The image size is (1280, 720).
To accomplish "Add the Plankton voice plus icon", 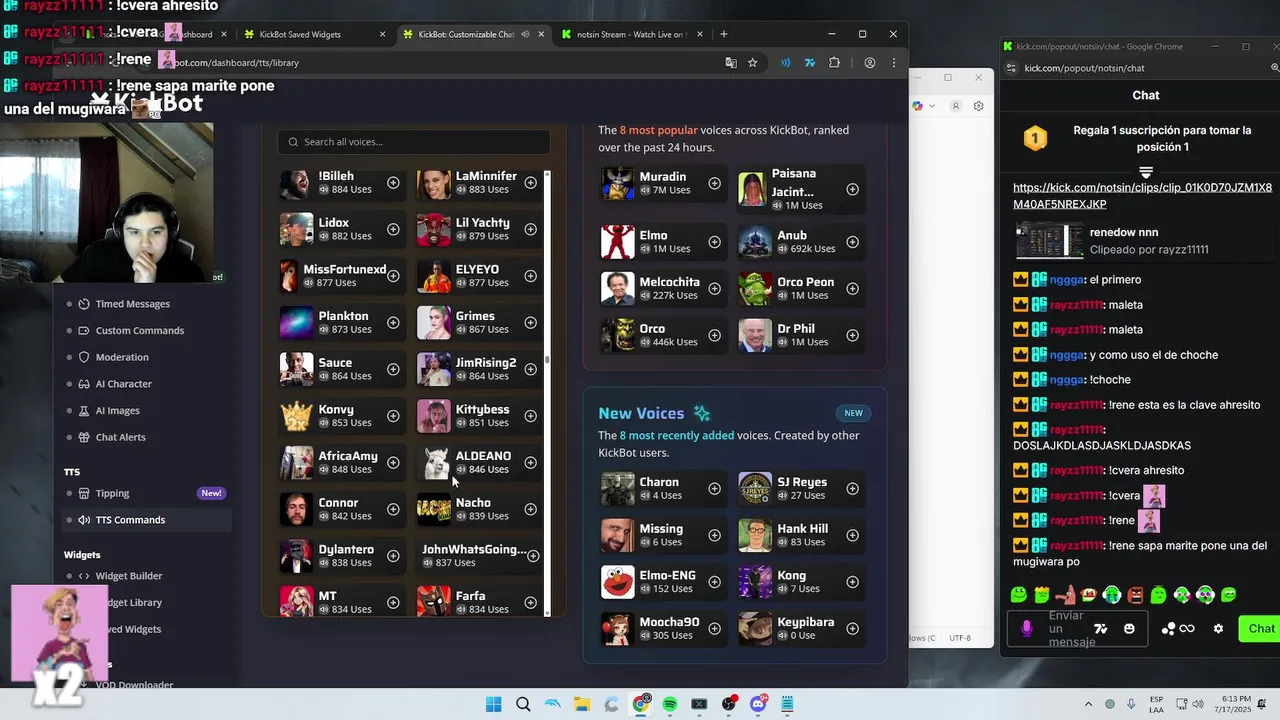I will 393,323.
